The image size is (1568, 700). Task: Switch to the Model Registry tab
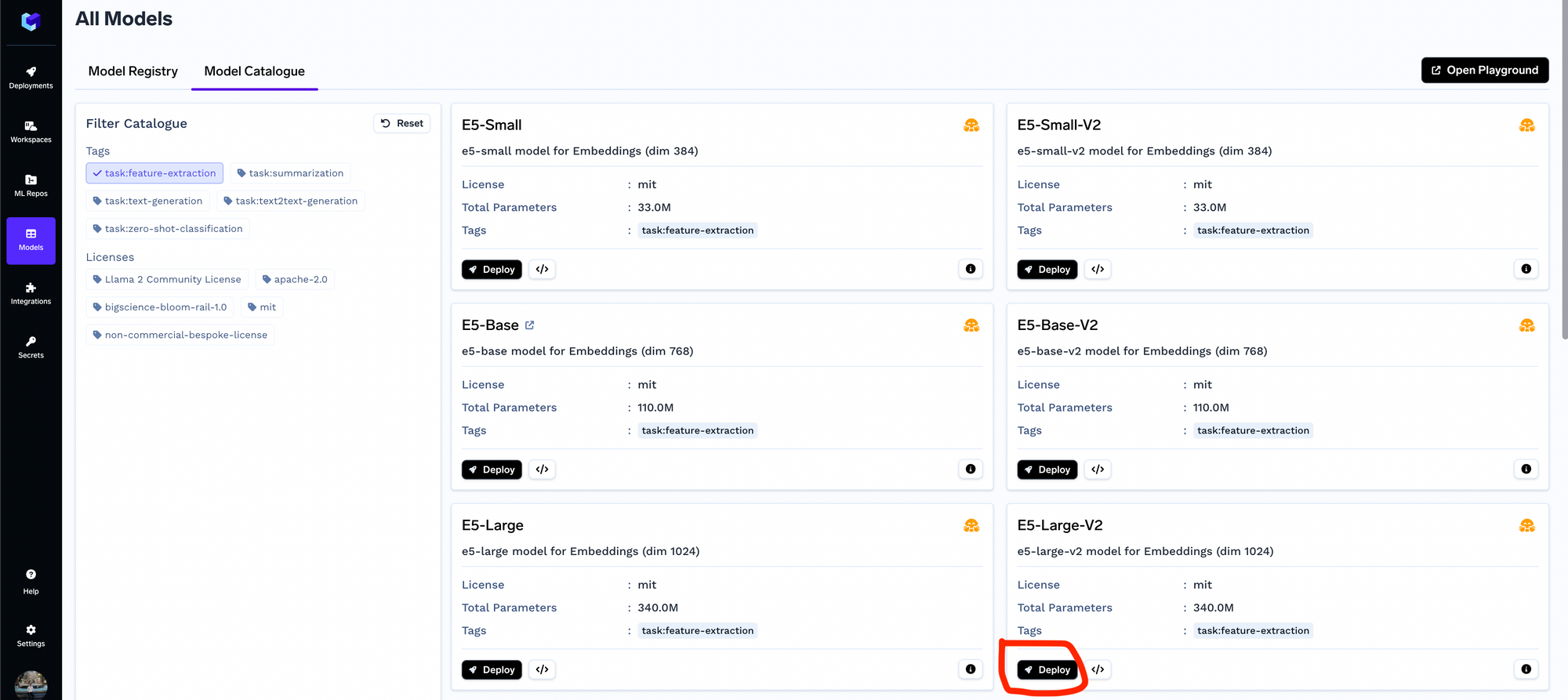pos(133,71)
